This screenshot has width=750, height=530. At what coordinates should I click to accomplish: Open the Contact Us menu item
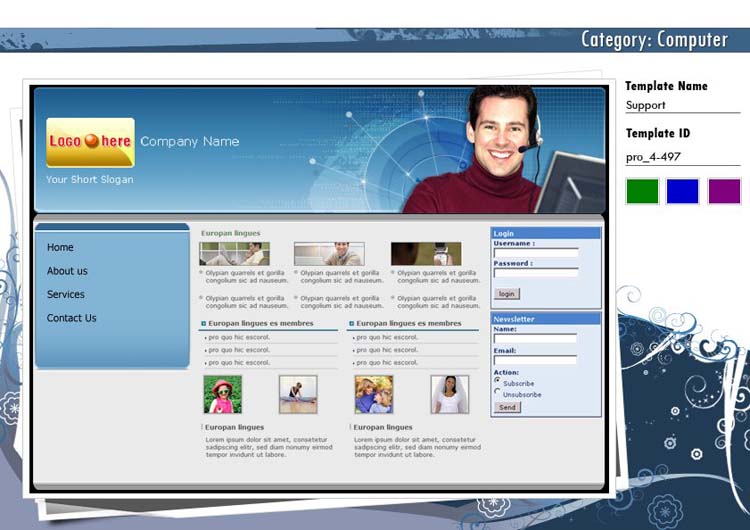[72, 318]
